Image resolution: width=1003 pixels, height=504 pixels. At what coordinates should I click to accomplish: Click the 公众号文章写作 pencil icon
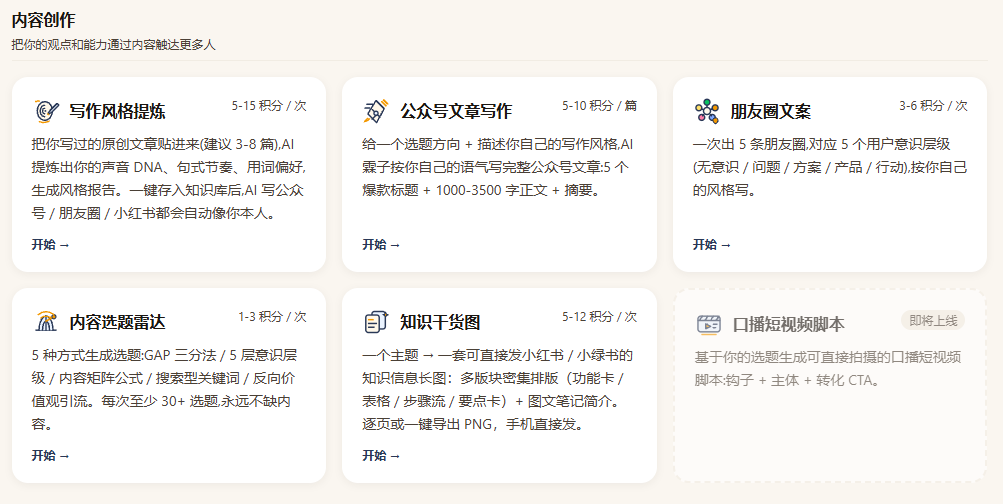click(376, 111)
